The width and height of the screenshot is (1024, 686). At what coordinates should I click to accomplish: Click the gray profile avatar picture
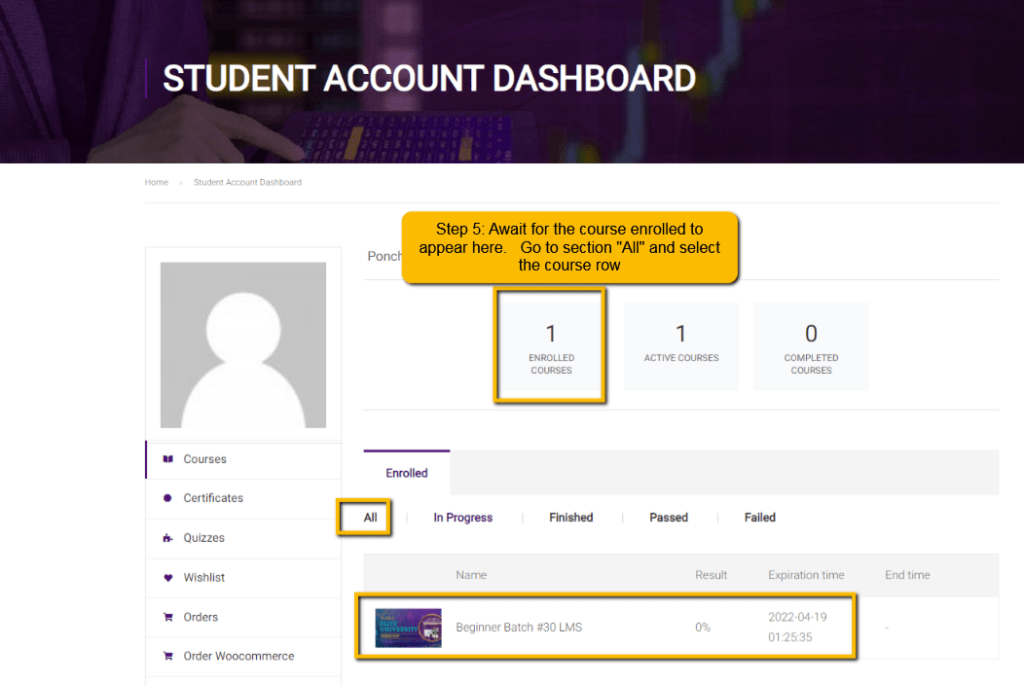pyautogui.click(x=243, y=345)
